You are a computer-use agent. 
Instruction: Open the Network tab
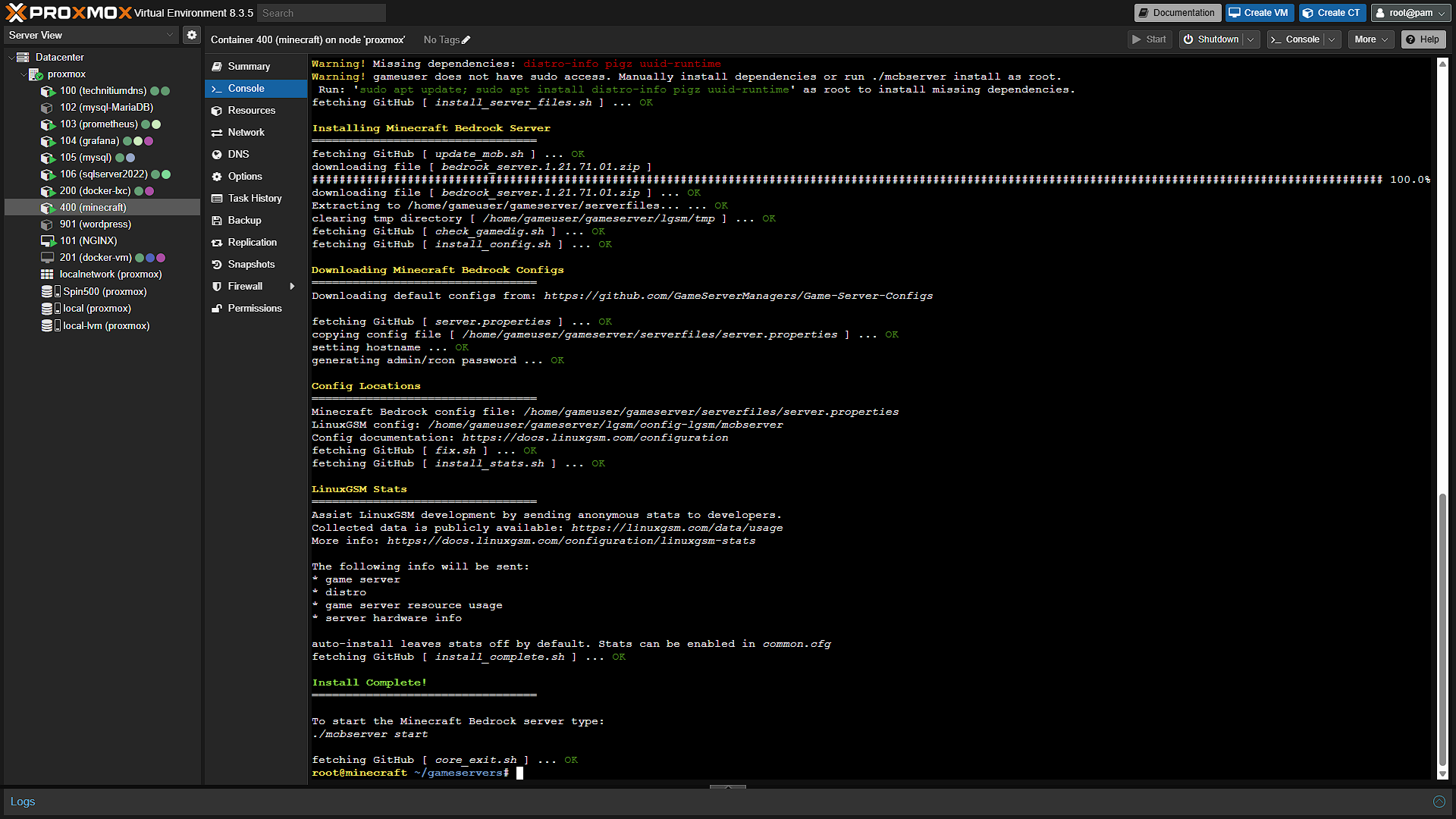click(x=256, y=133)
